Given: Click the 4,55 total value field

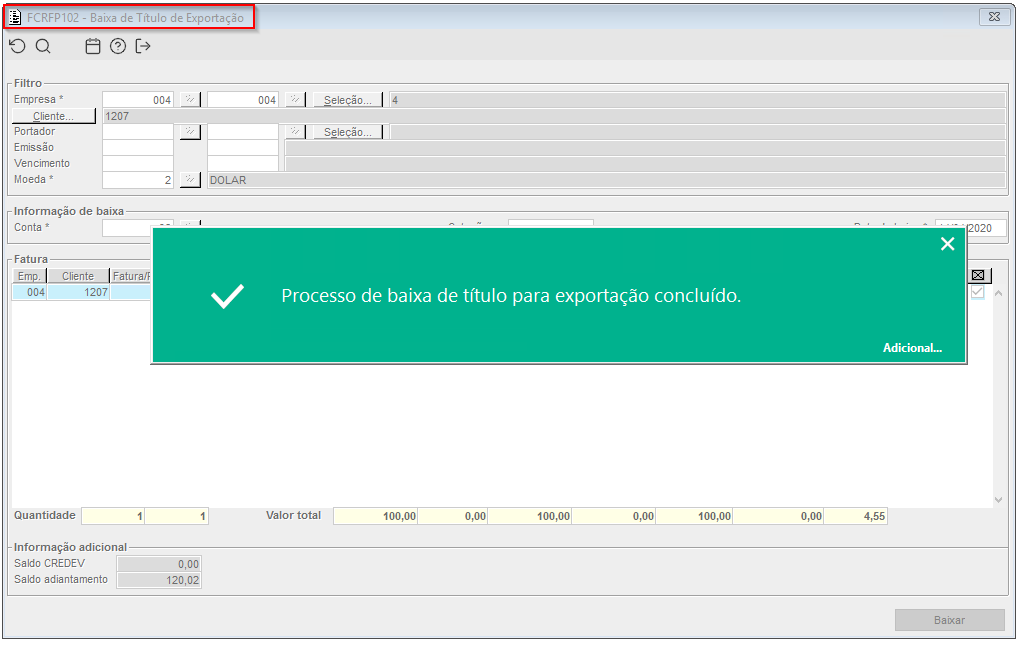Looking at the screenshot, I should (x=855, y=516).
